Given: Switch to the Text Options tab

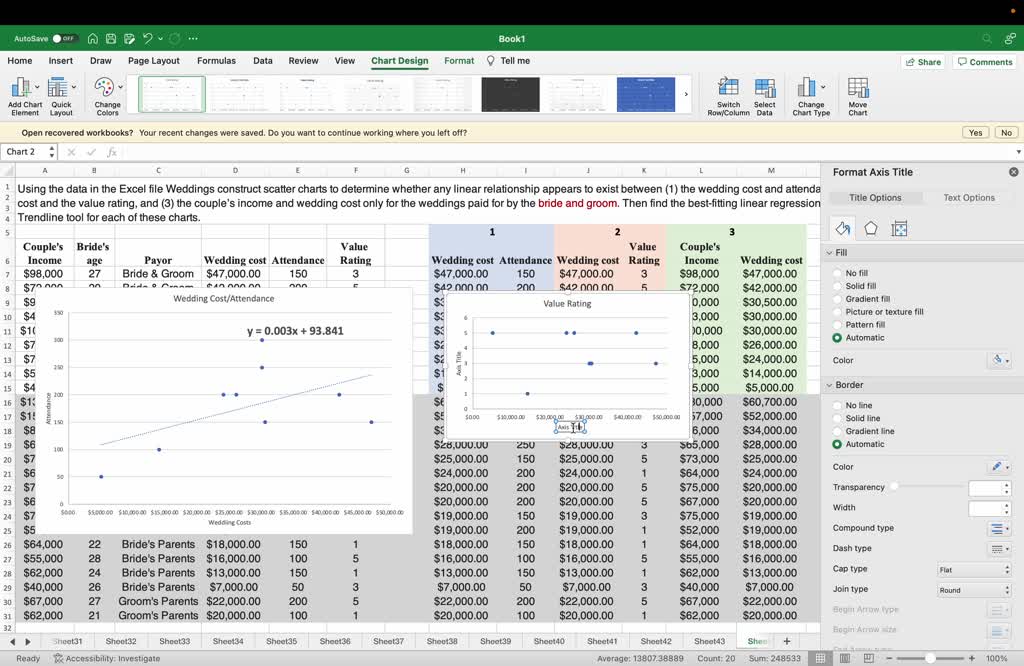Looking at the screenshot, I should pos(967,197).
